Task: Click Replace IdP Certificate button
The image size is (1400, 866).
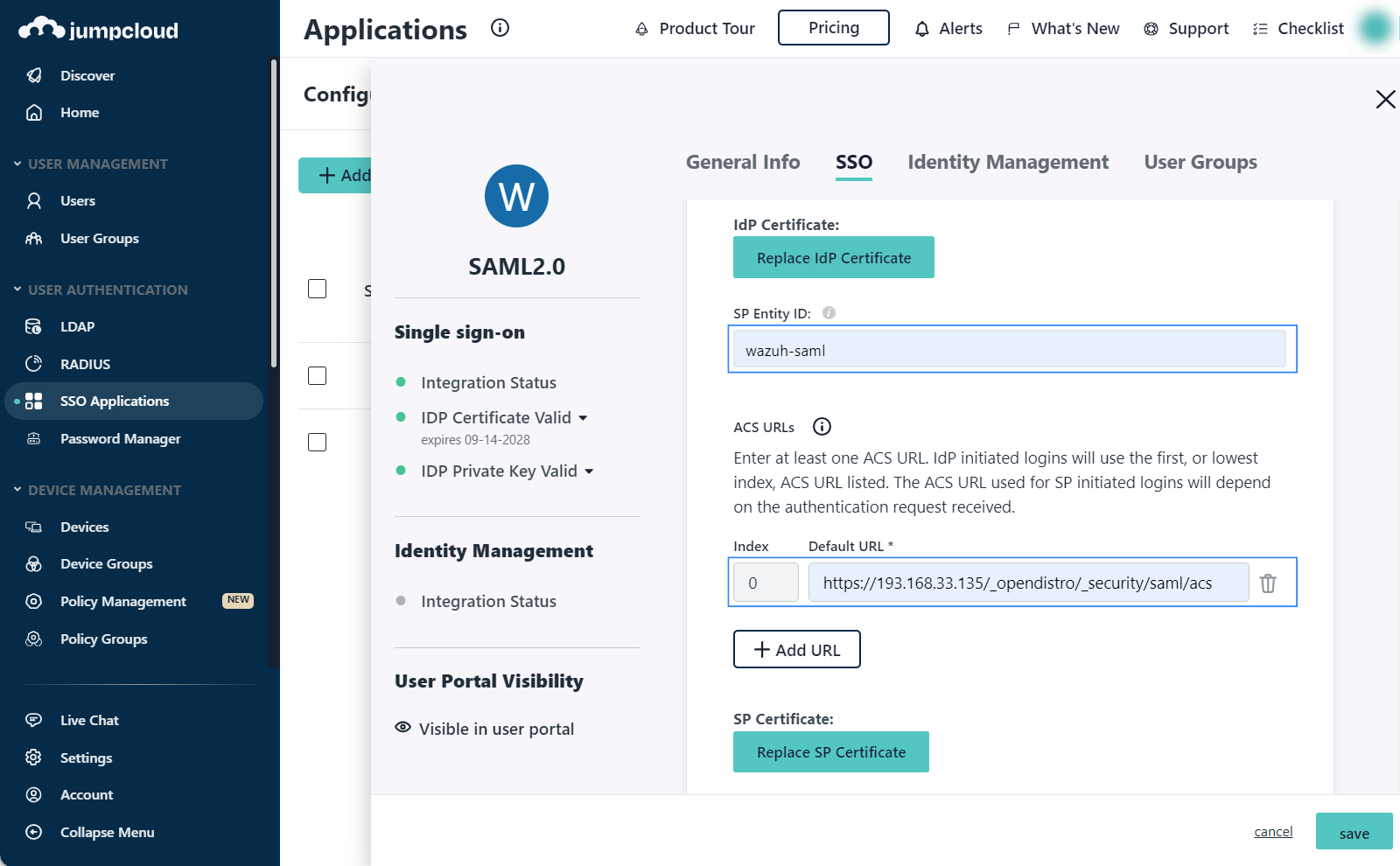Action: pyautogui.click(x=833, y=258)
